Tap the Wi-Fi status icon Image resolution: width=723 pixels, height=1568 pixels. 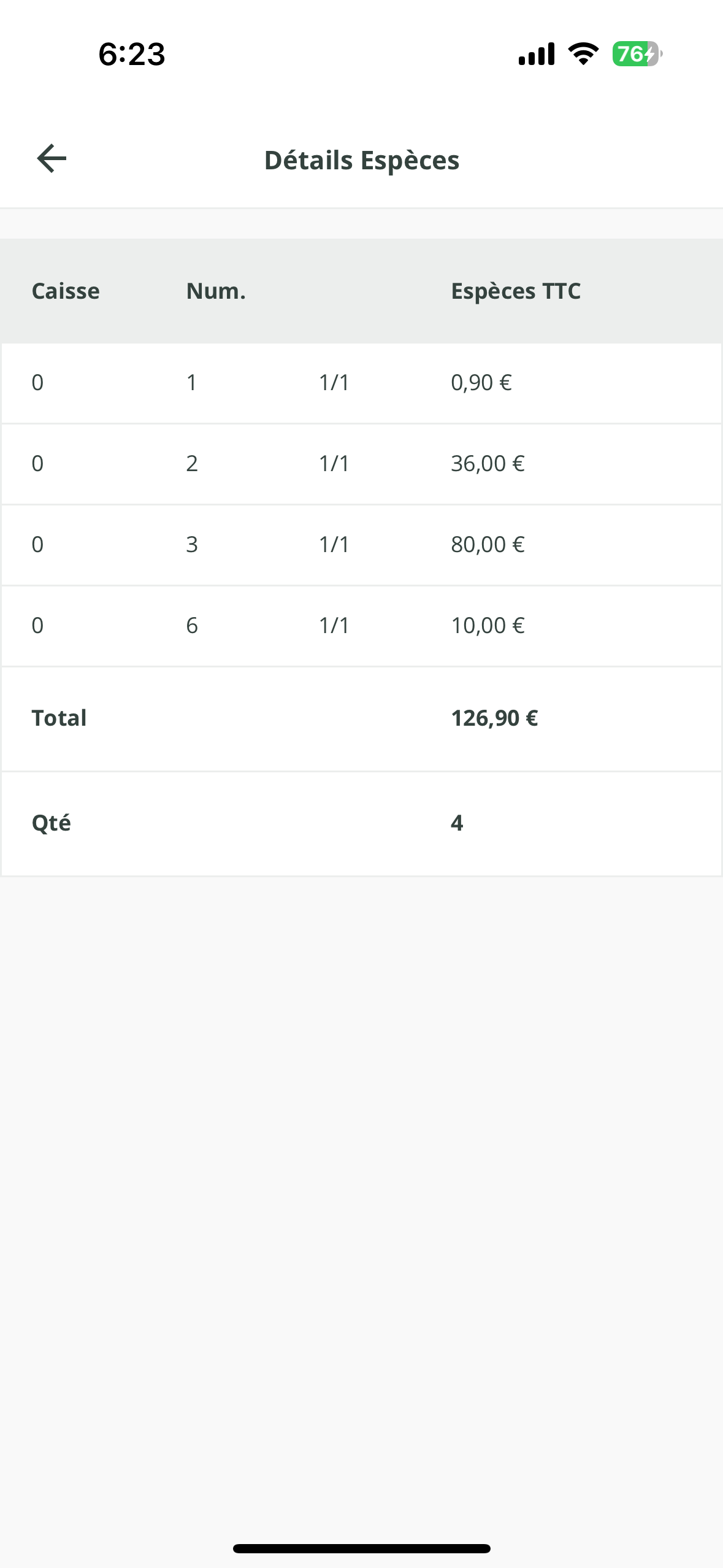point(583,54)
